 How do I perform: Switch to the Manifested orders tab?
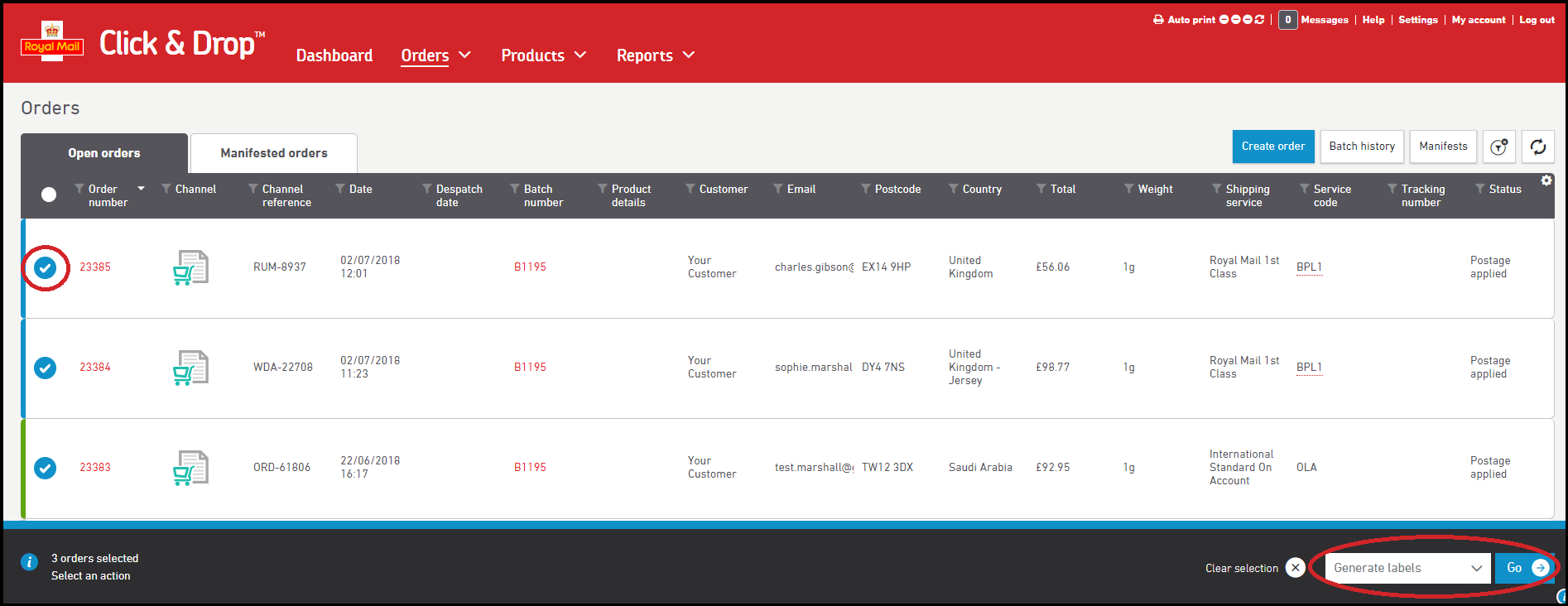[274, 153]
